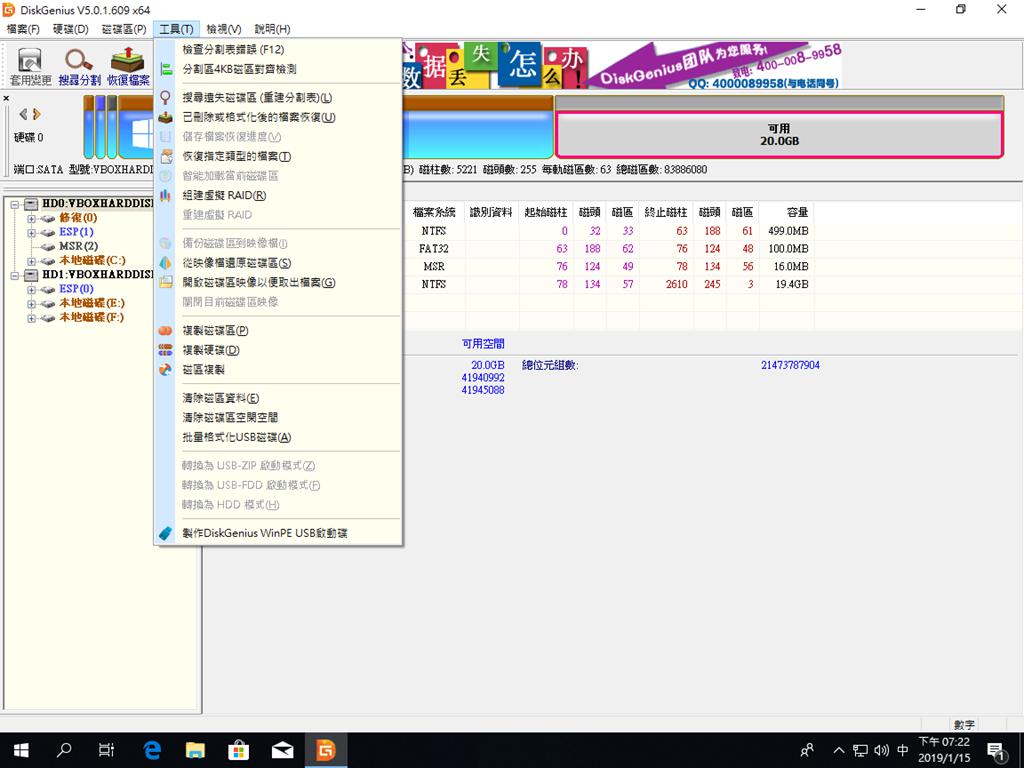The width and height of the screenshot is (1024, 768).
Task: Select 製作DiskGenius WinPE USB啟動碟
Action: (x=278, y=534)
